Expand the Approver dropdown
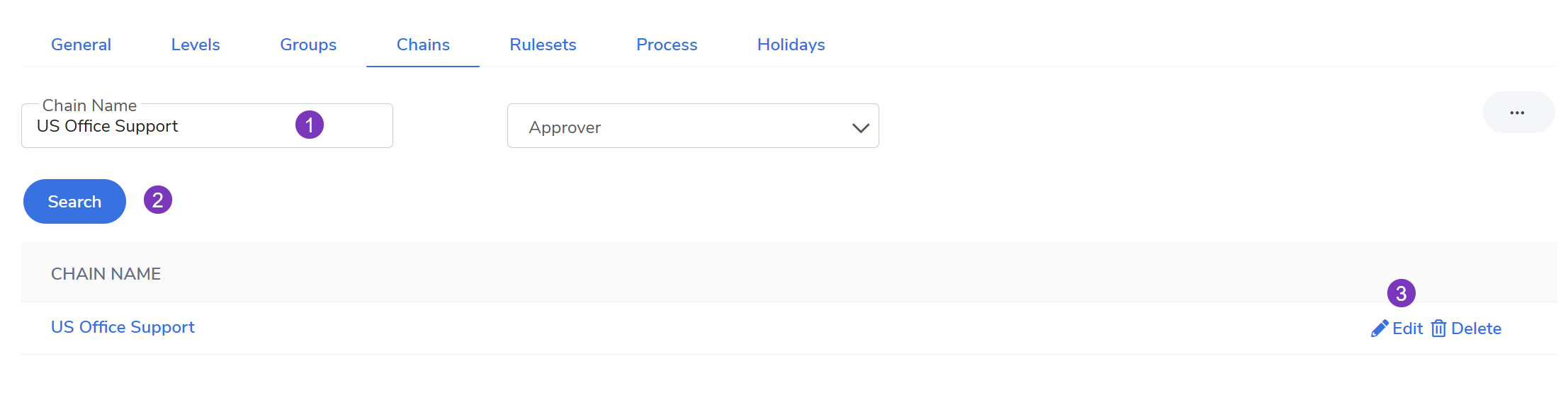This screenshot has height=400, width=1568. point(692,127)
